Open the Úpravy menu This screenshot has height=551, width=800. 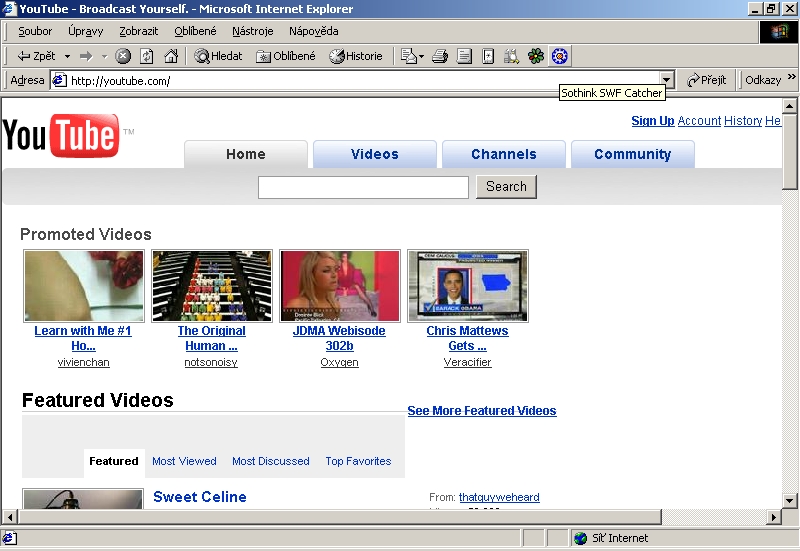coord(86,32)
